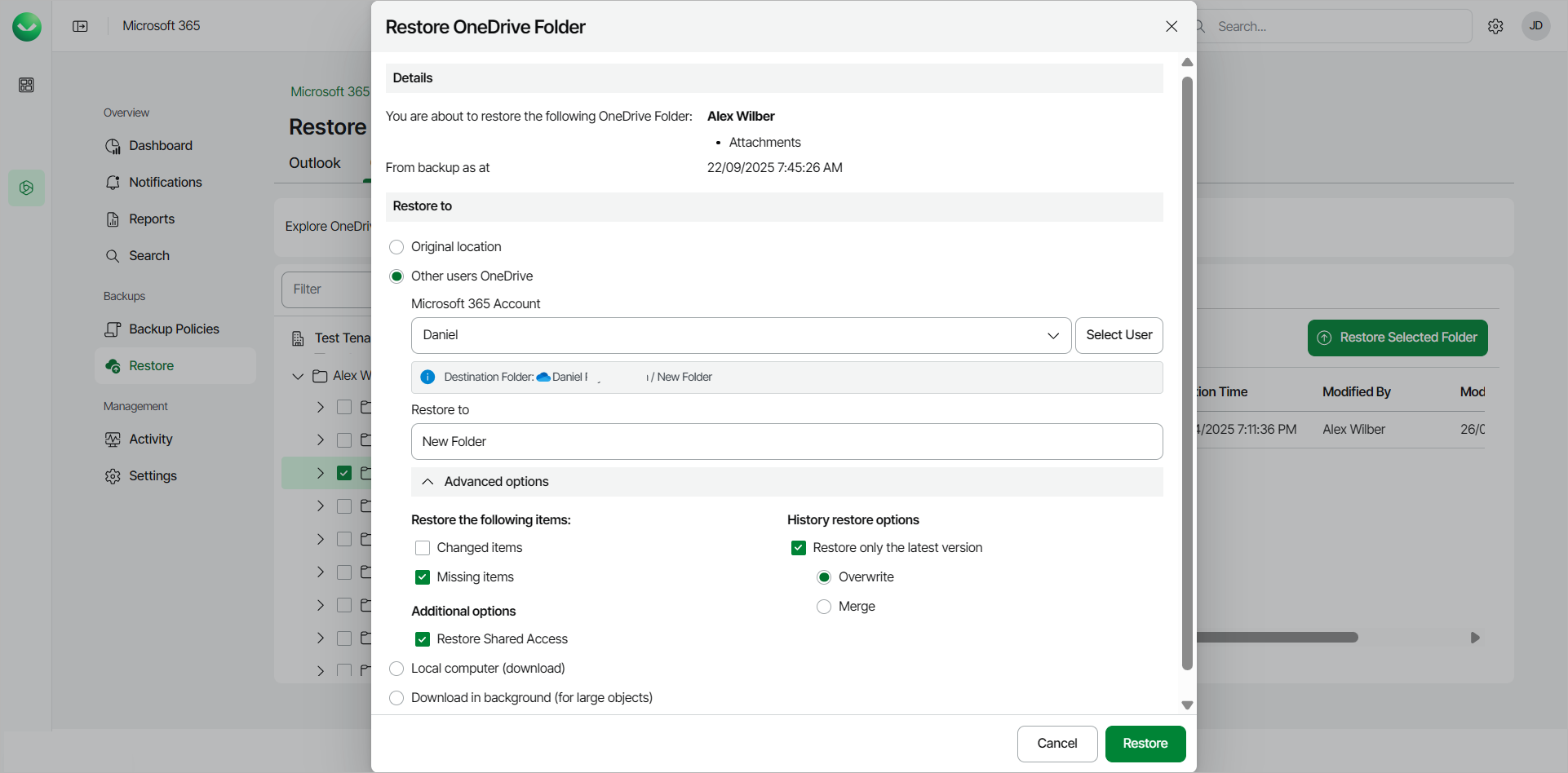1568x773 pixels.
Task: Click the Restore to folder name field
Action: click(x=786, y=441)
